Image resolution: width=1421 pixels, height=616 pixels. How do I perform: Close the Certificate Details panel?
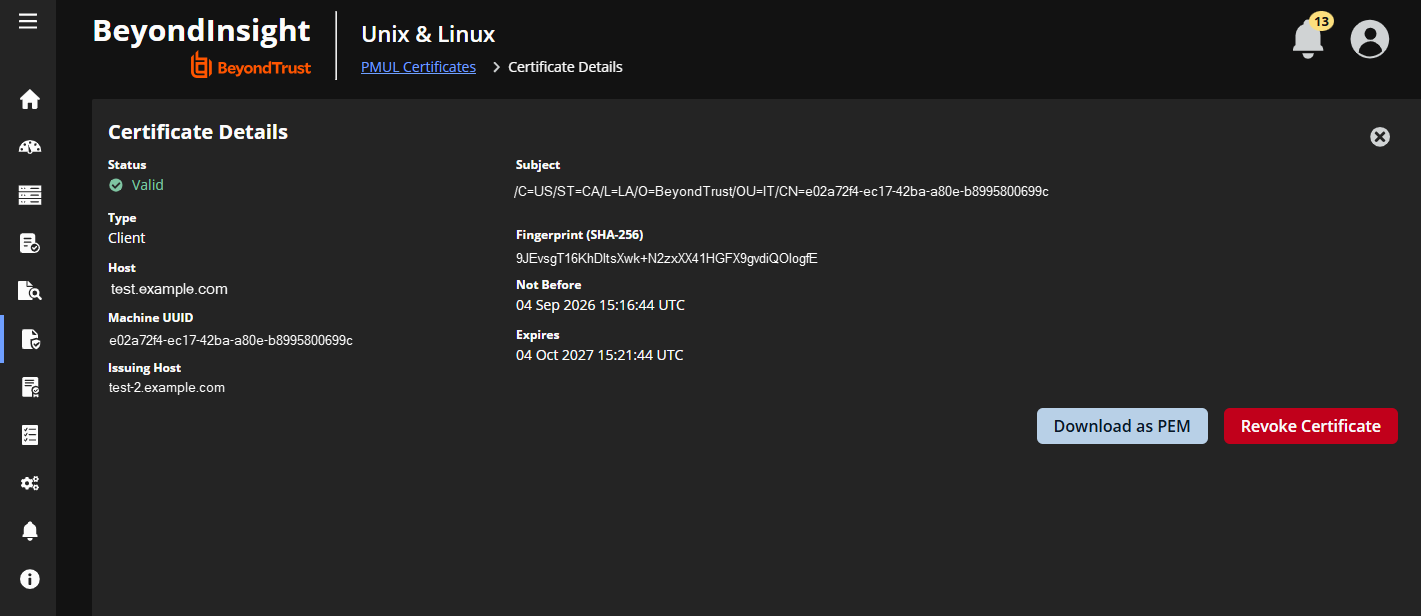[x=1380, y=137]
